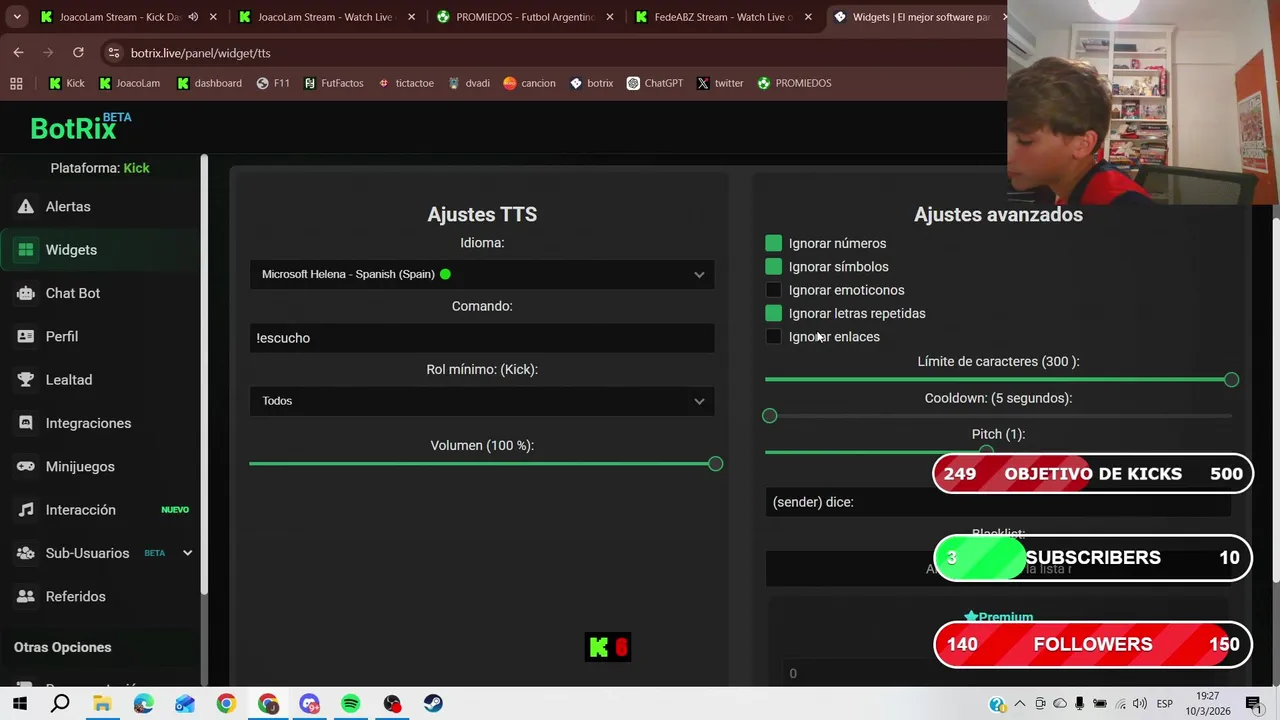Click the Comando input field

point(482,338)
